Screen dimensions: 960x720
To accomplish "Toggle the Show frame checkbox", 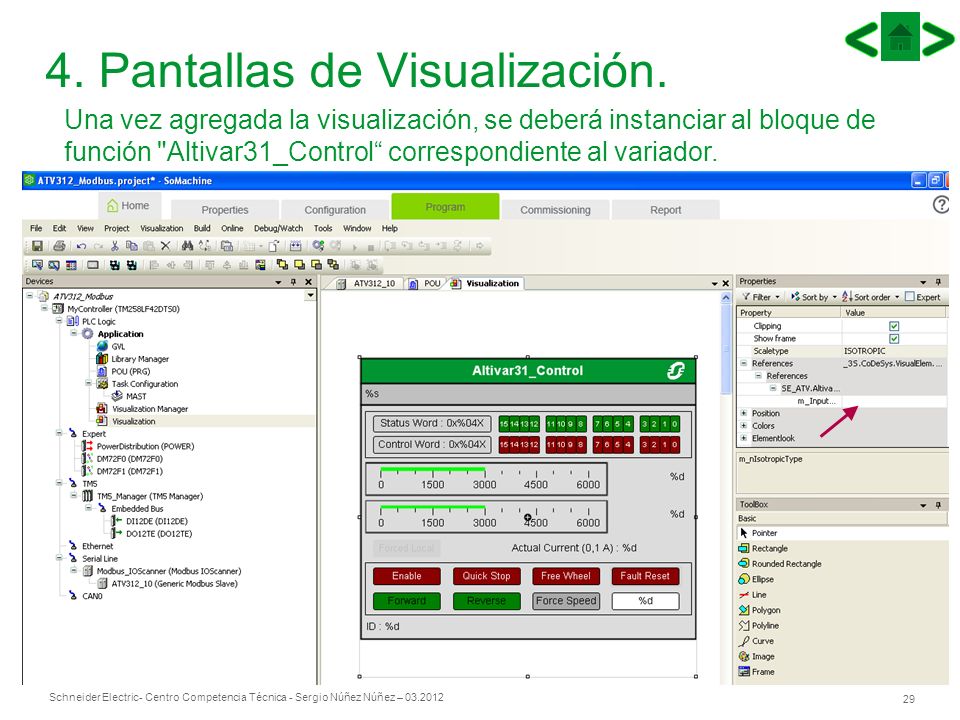I will point(894,339).
